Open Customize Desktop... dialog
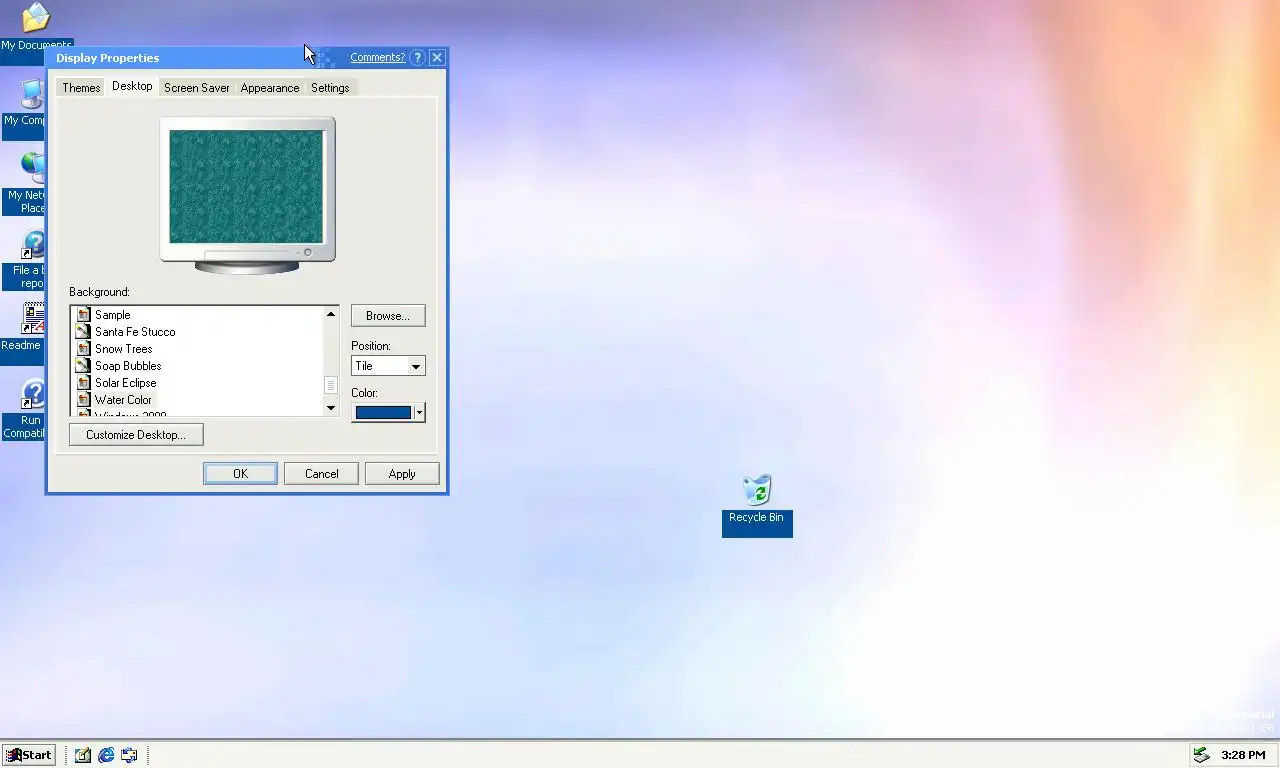 136,435
